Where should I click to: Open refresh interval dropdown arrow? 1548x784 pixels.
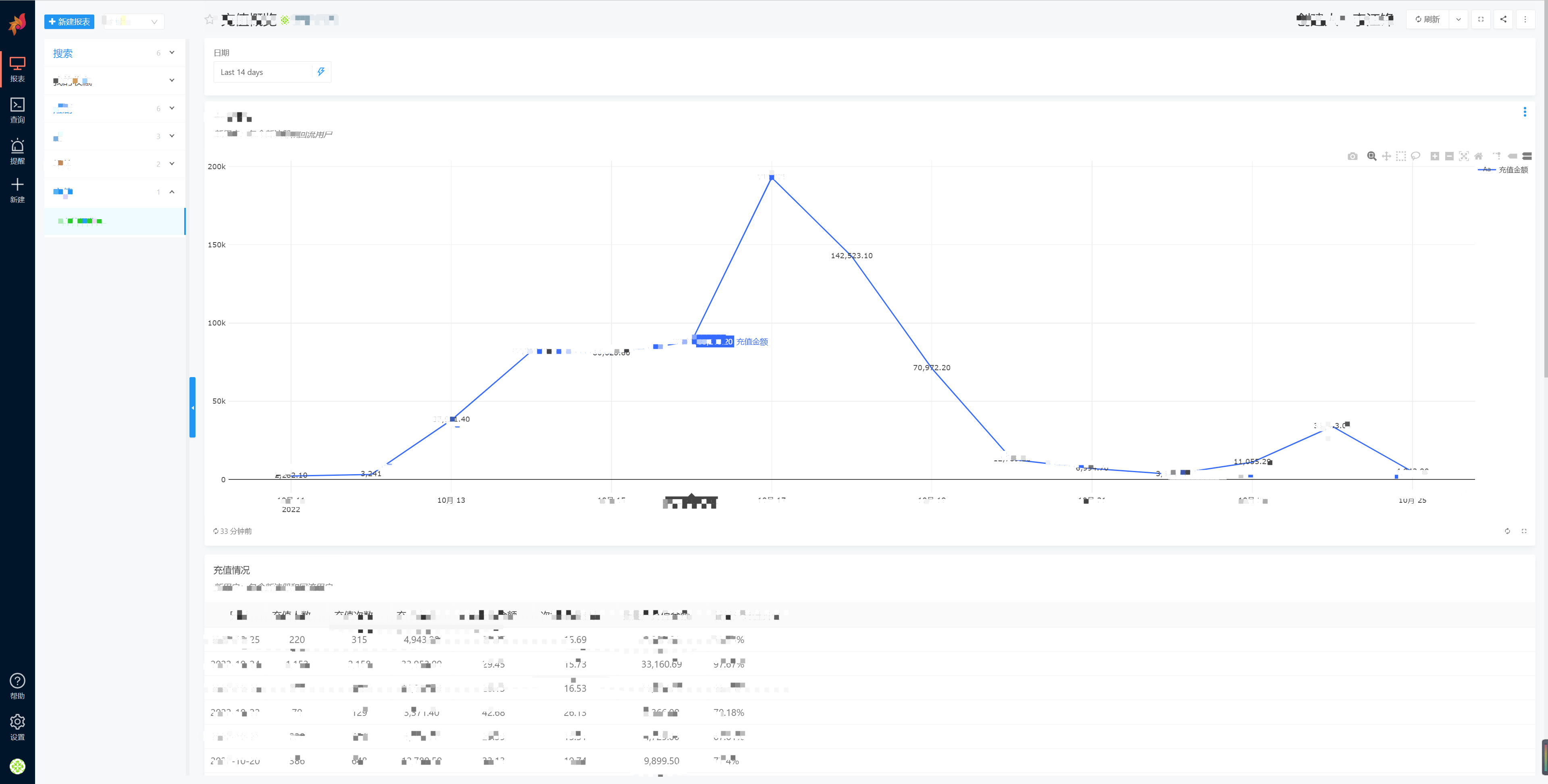click(x=1459, y=19)
